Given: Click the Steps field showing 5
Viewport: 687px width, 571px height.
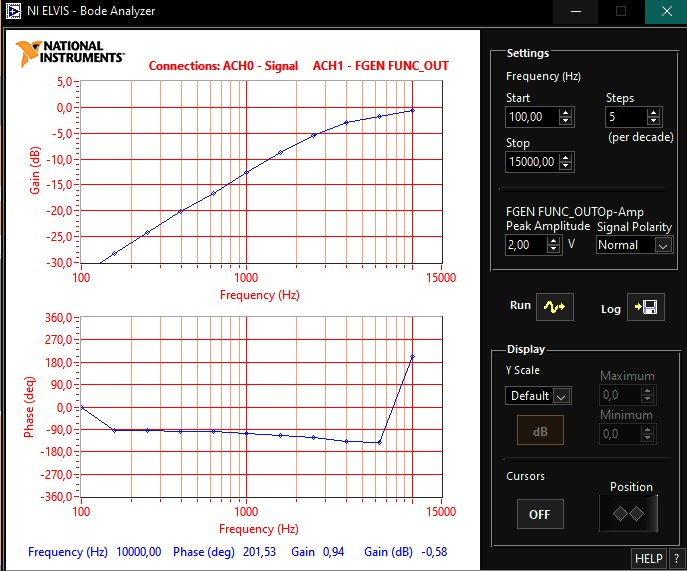Looking at the screenshot, I should [x=625, y=117].
